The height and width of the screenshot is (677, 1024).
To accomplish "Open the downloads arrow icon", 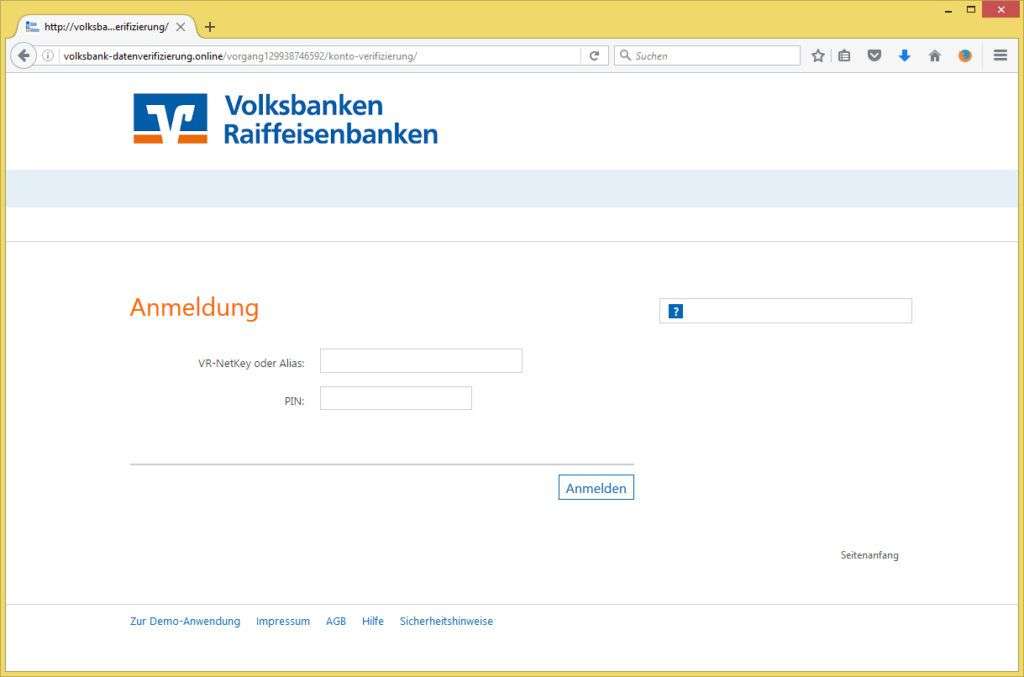I will coord(904,55).
